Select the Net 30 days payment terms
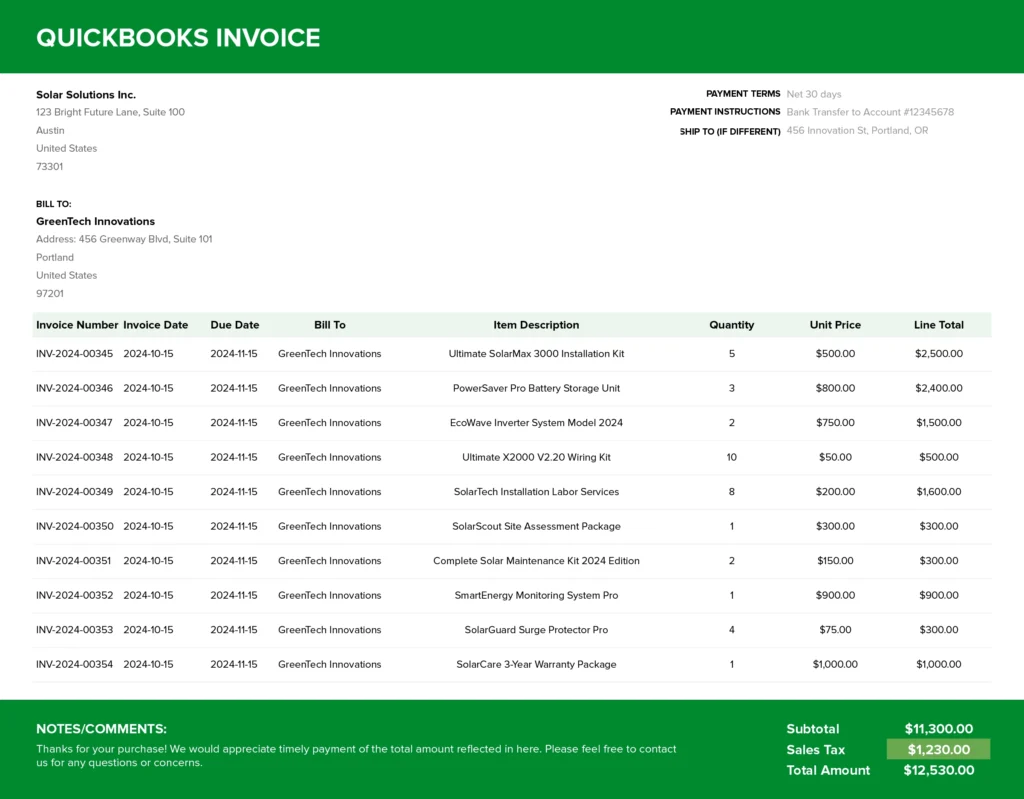The height and width of the screenshot is (799, 1024). coord(814,94)
